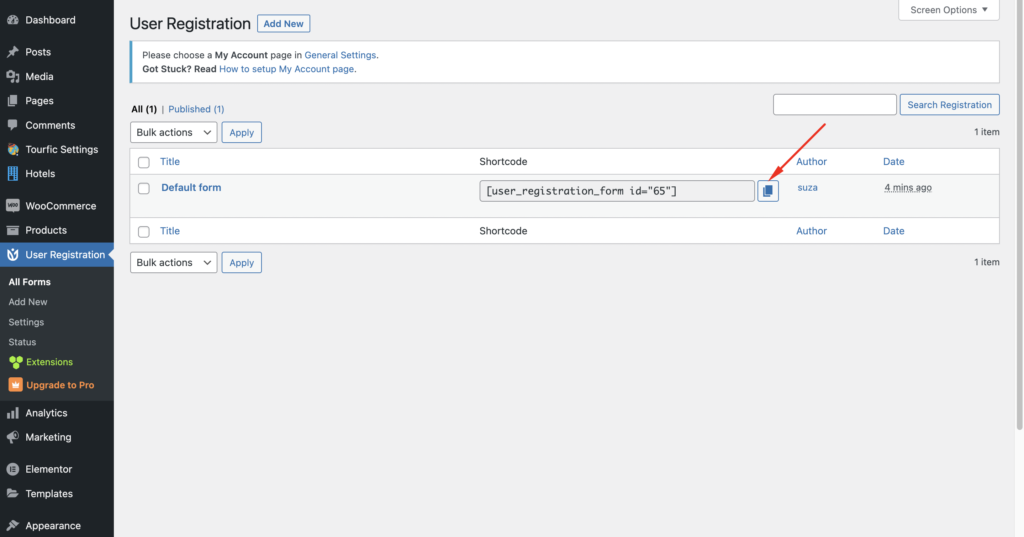1024x537 pixels.
Task: Click the orange Upgrade to Pro crown icon
Action: point(16,385)
